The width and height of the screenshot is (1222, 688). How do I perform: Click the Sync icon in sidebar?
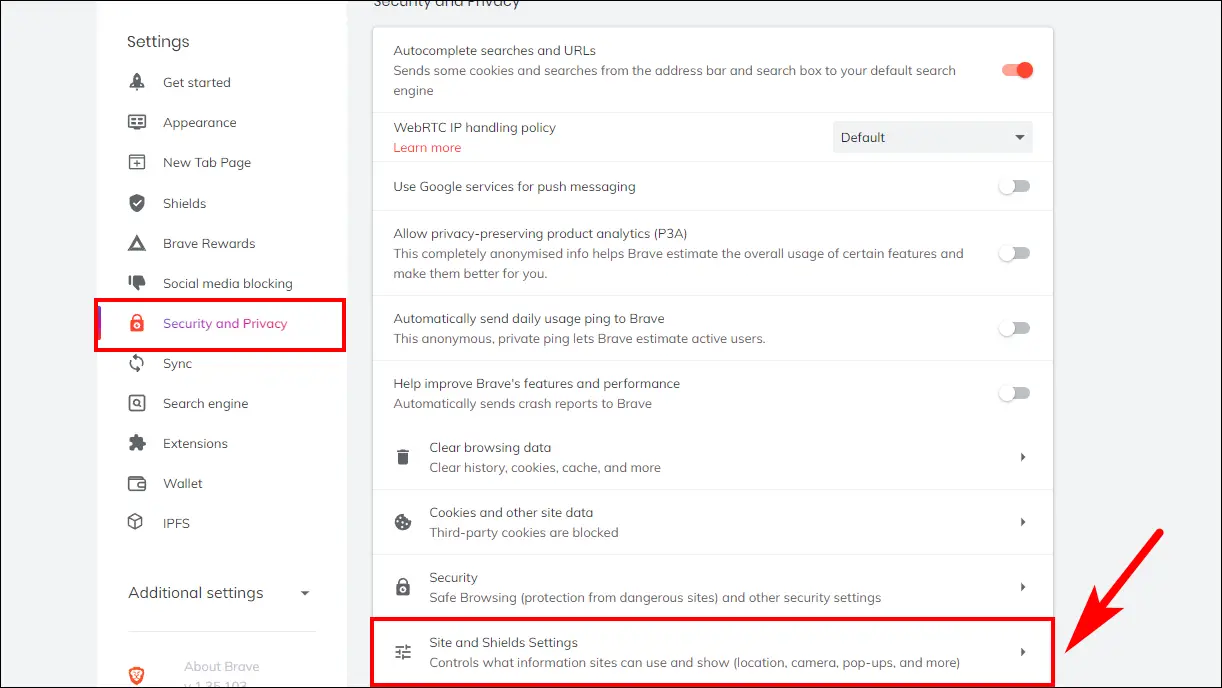(137, 363)
